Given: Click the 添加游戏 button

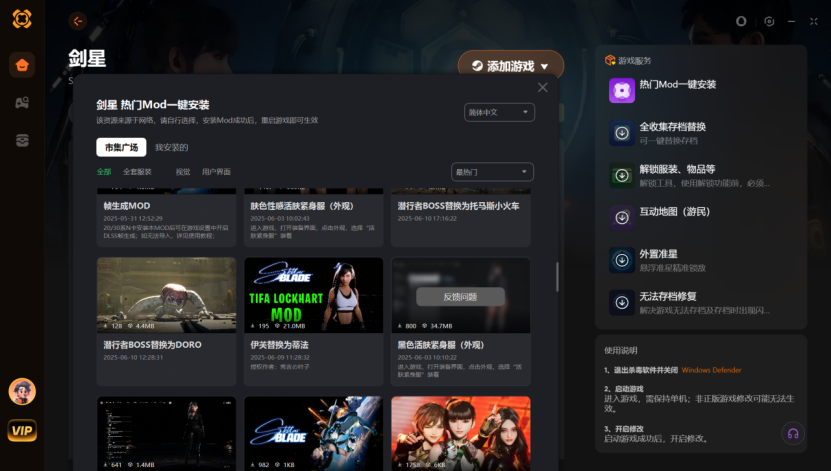Looking at the screenshot, I should point(511,66).
